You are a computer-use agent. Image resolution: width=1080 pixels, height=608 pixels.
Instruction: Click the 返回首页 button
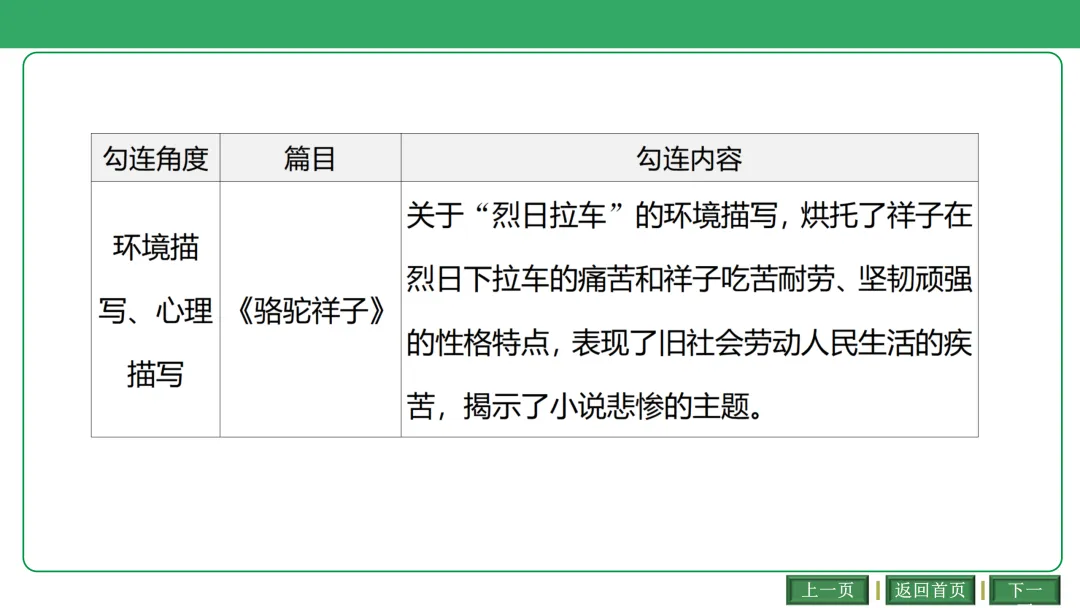point(930,590)
